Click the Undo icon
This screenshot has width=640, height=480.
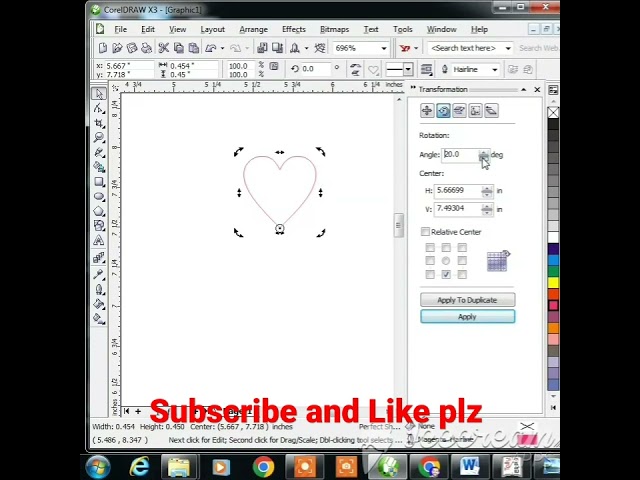point(211,48)
